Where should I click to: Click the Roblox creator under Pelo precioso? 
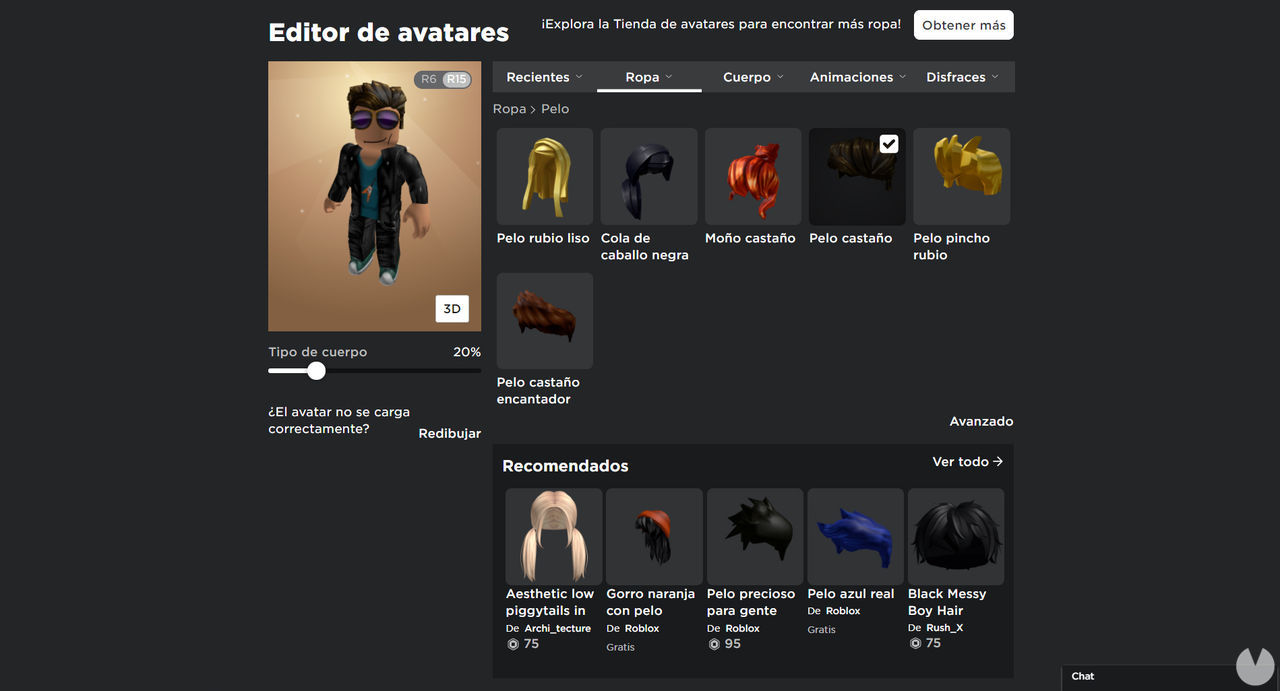(x=743, y=629)
